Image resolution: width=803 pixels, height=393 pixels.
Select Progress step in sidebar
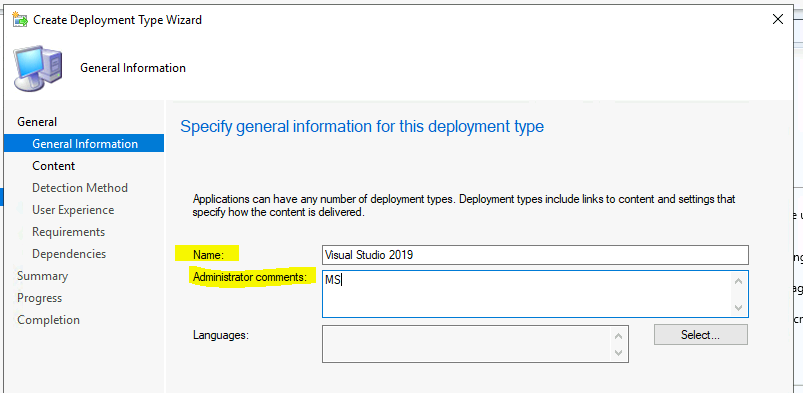(39, 298)
